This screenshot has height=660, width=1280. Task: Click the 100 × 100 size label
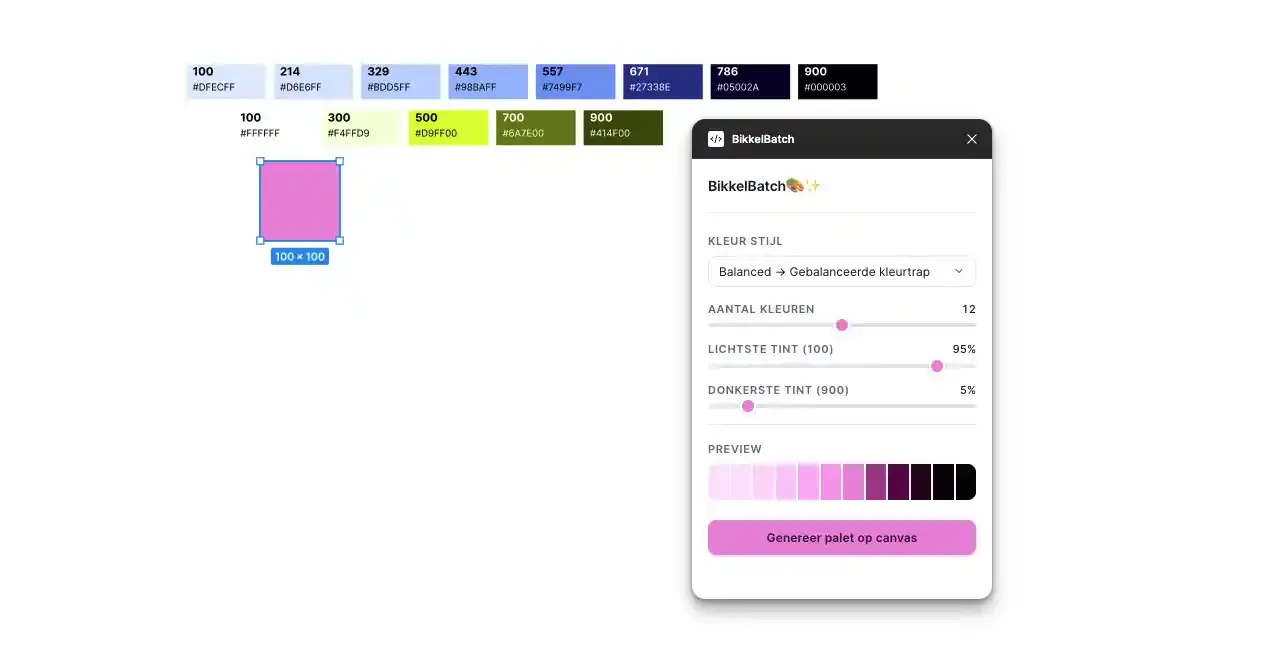click(x=300, y=257)
